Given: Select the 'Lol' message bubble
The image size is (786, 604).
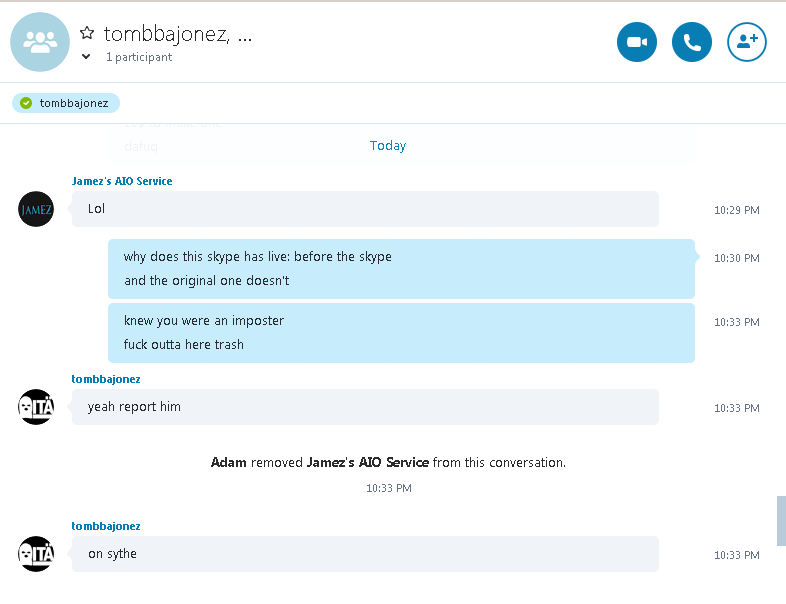Looking at the screenshot, I should point(365,209).
